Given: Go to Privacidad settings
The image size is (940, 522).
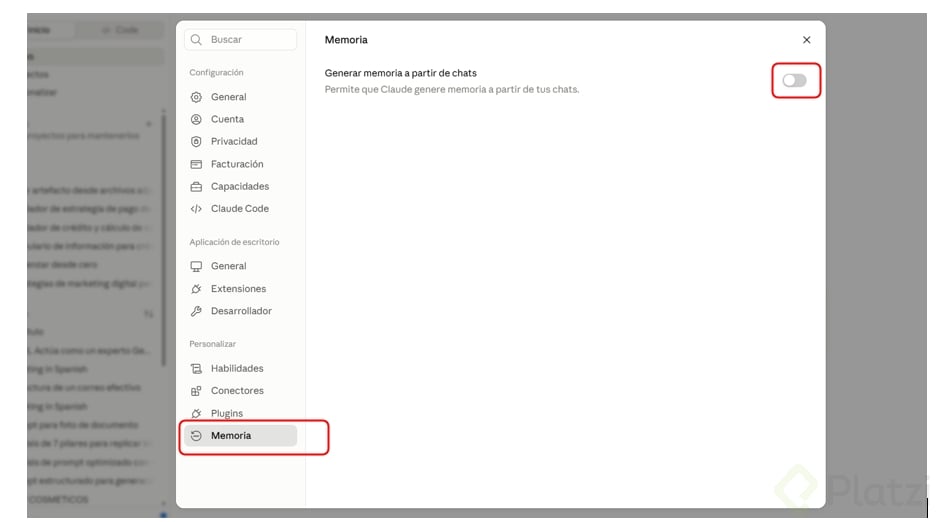Looking at the screenshot, I should coord(240,141).
